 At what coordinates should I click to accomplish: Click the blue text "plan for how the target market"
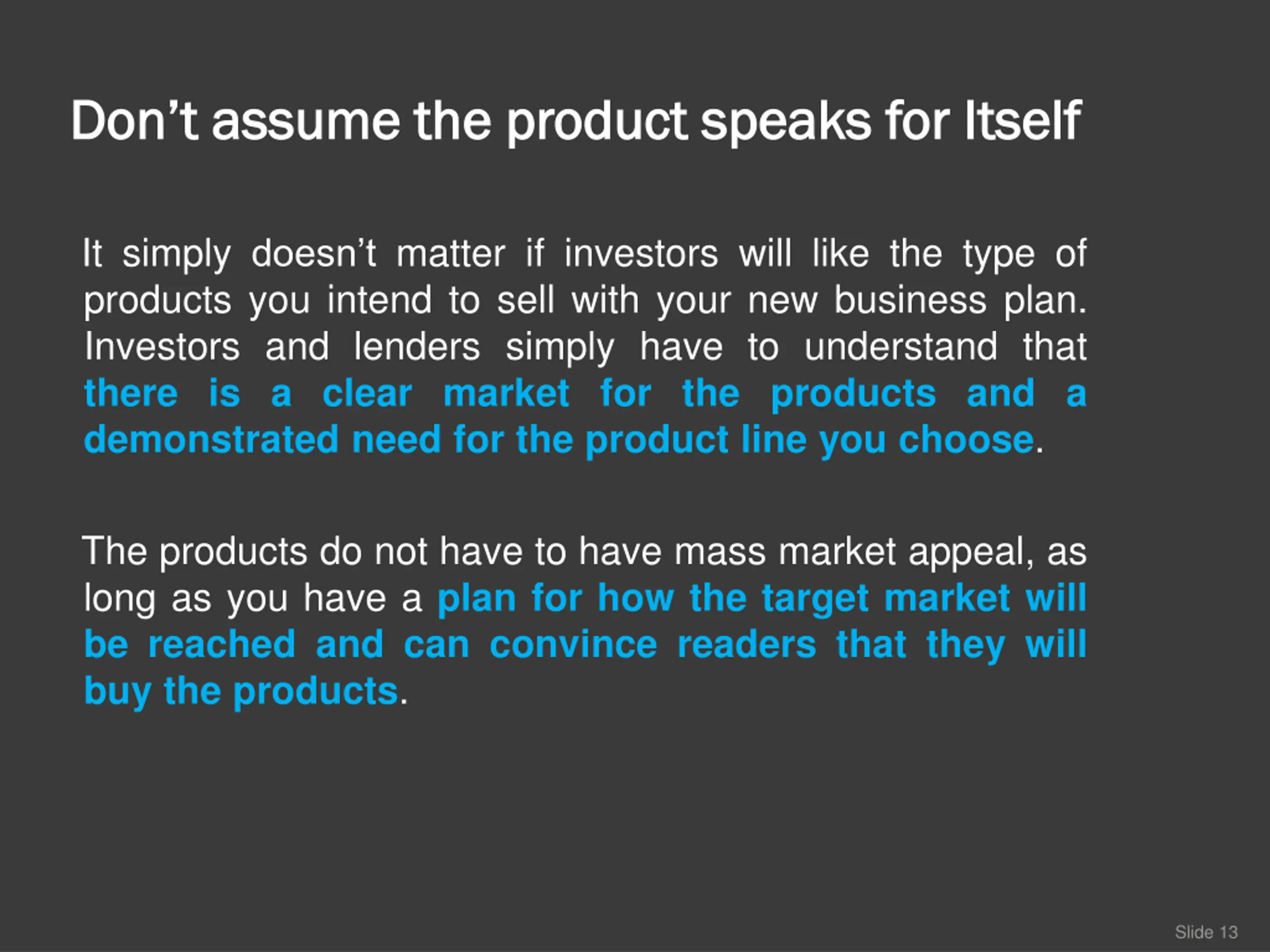(x=723, y=598)
